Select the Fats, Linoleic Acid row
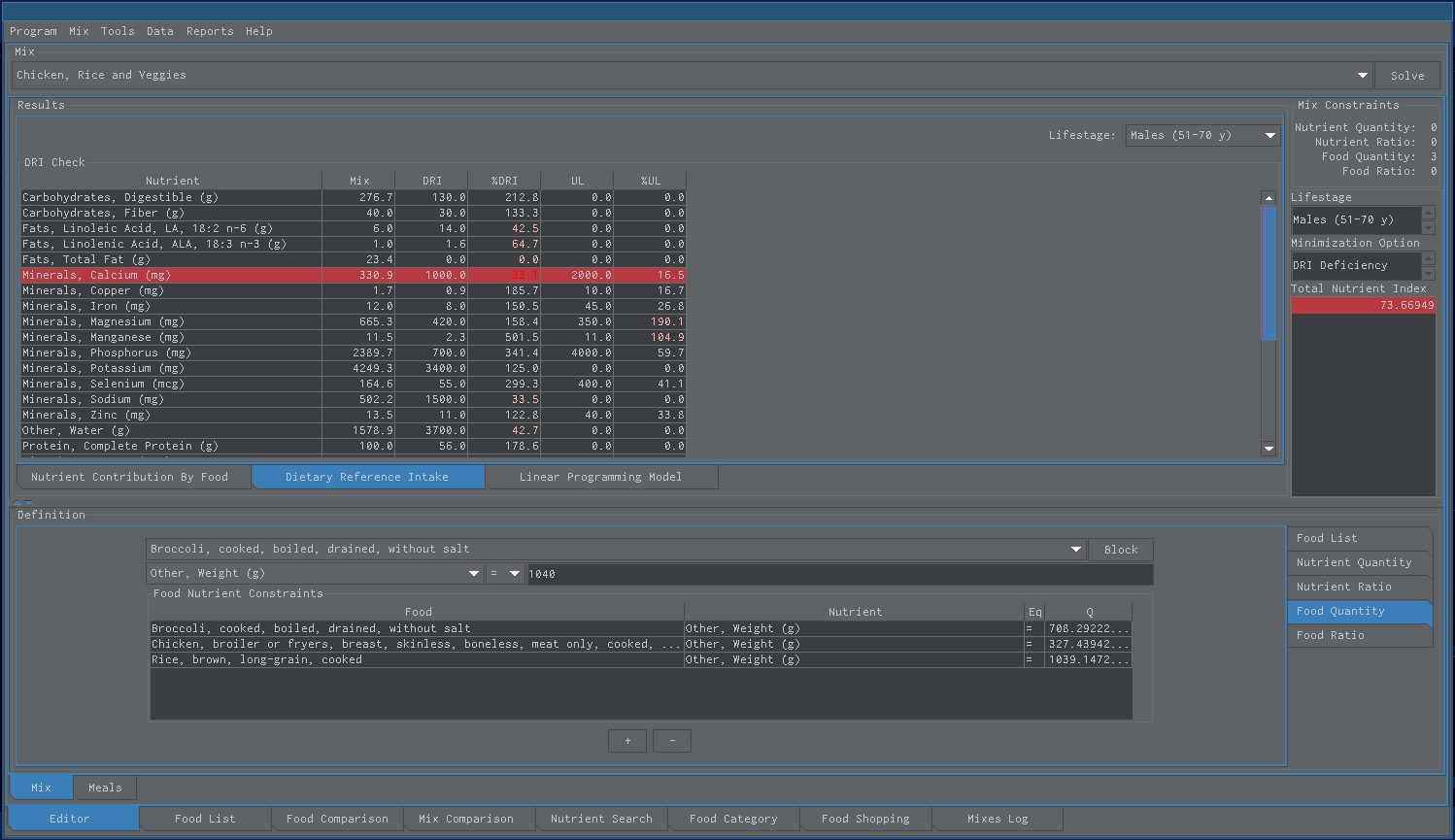1455x840 pixels. click(354, 228)
